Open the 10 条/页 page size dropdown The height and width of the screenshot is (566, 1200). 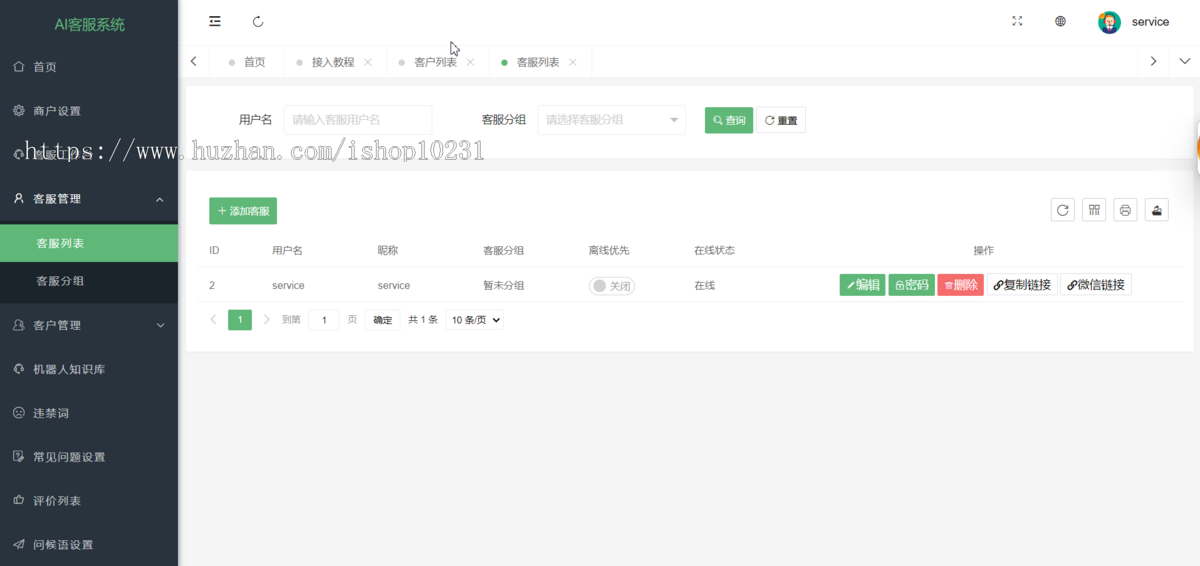[474, 320]
